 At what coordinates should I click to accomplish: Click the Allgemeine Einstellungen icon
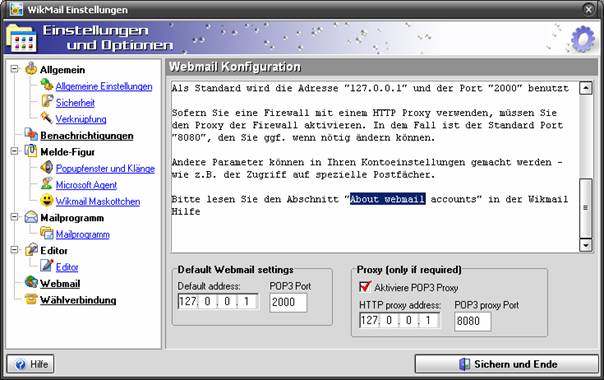click(x=47, y=85)
